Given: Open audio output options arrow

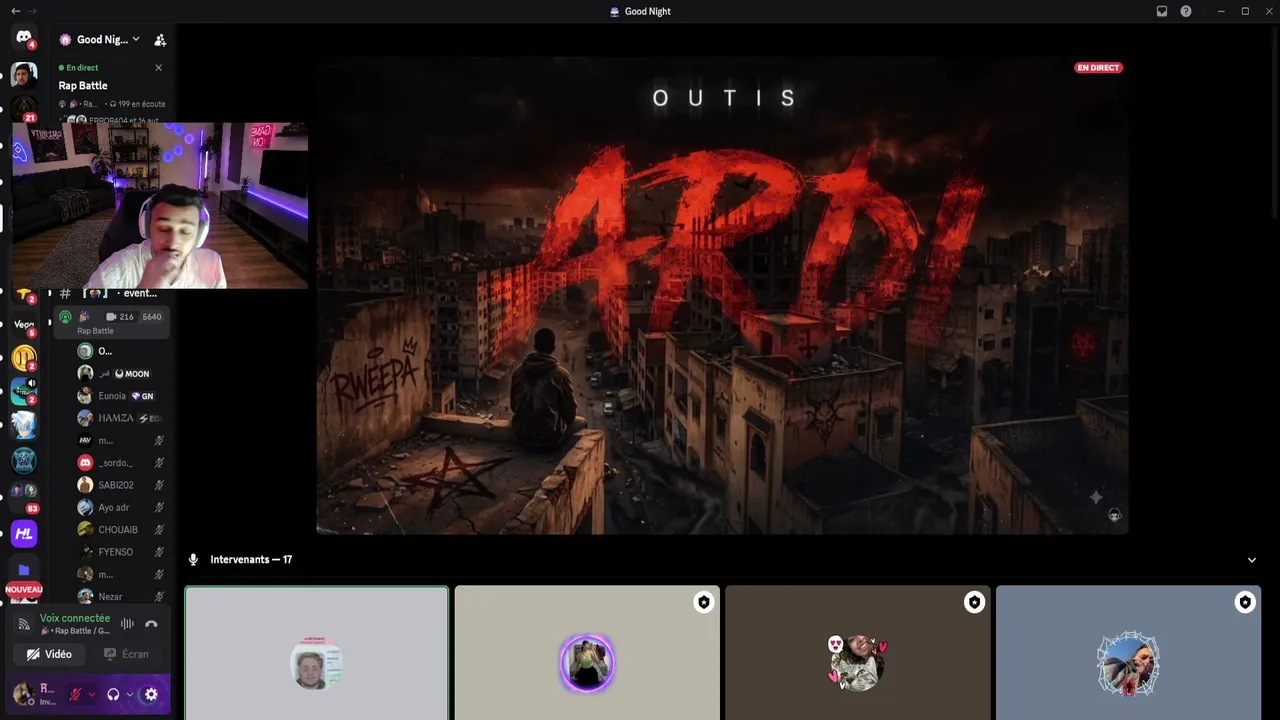Looking at the screenshot, I should click(x=130, y=694).
